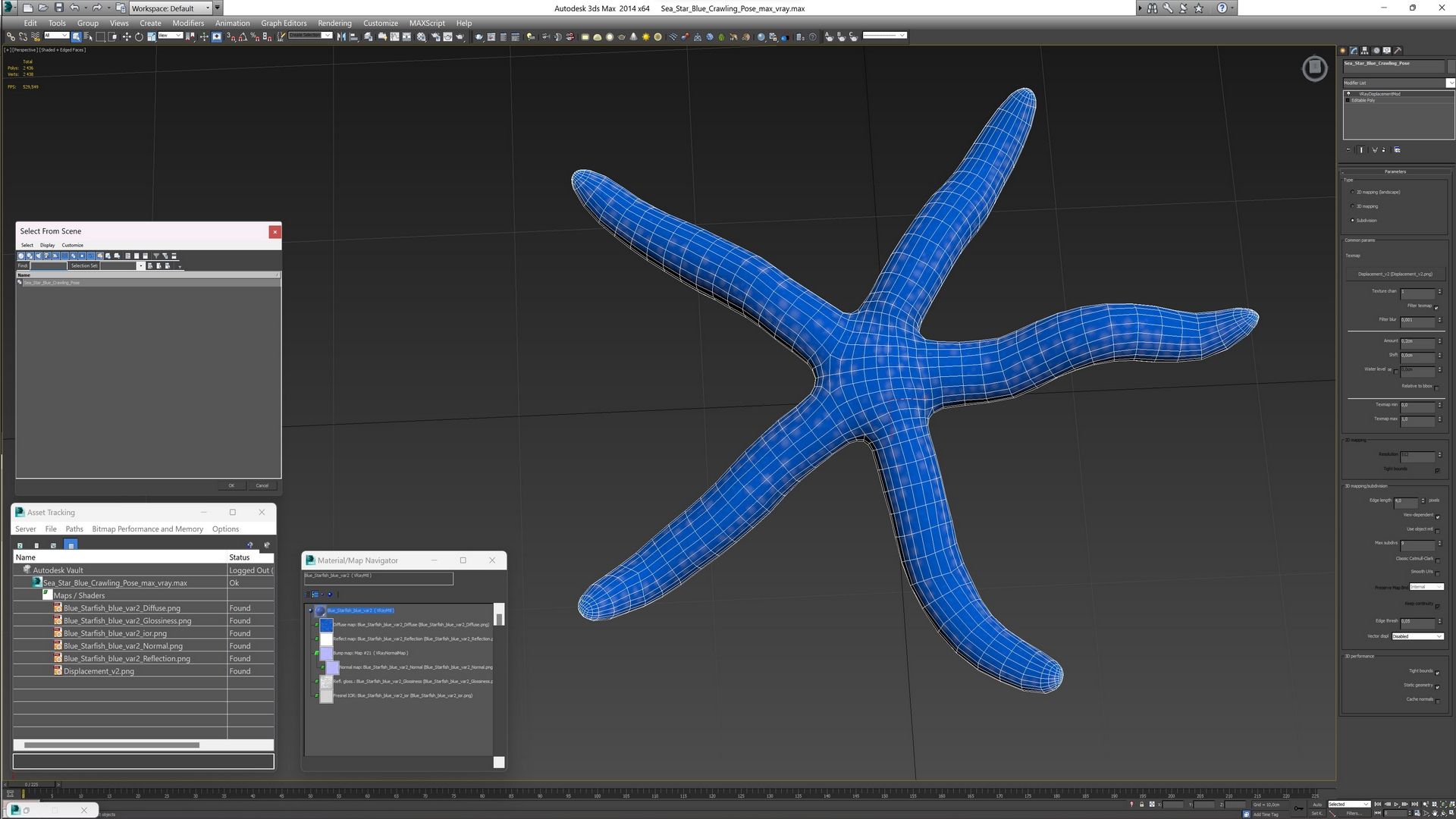
Task: Click Cancel in Select From Scene dialog
Action: pos(262,485)
